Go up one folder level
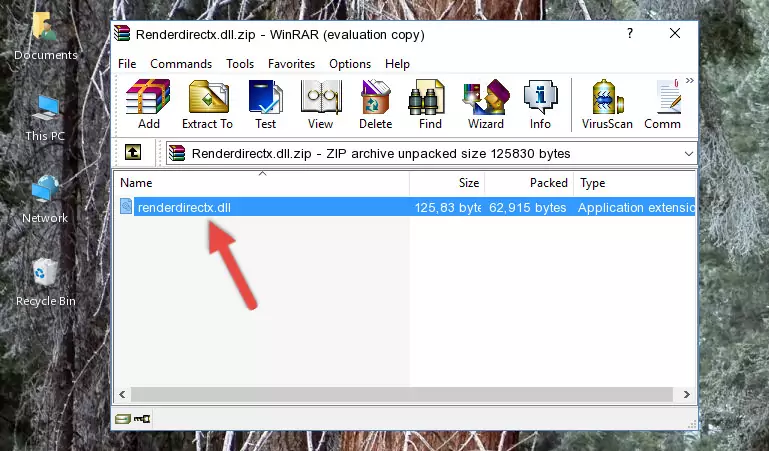Screen dimensions: 769x451 (133, 152)
